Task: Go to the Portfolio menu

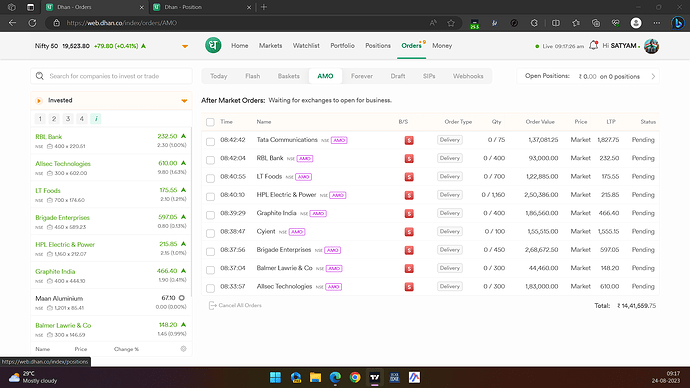Action: 342,46
